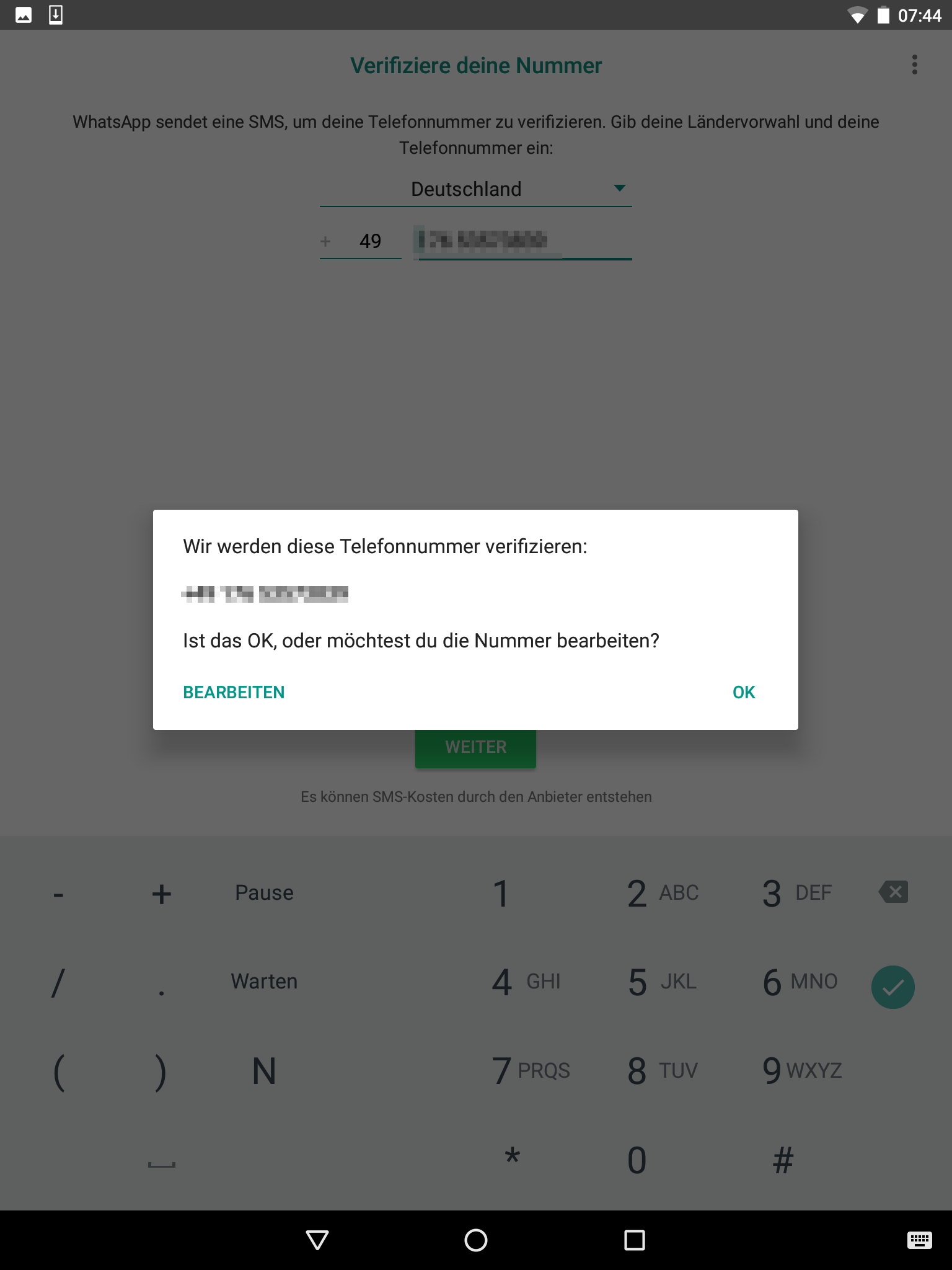Open the keyboard switcher icon
This screenshot has height=1270, width=952.
[919, 1240]
